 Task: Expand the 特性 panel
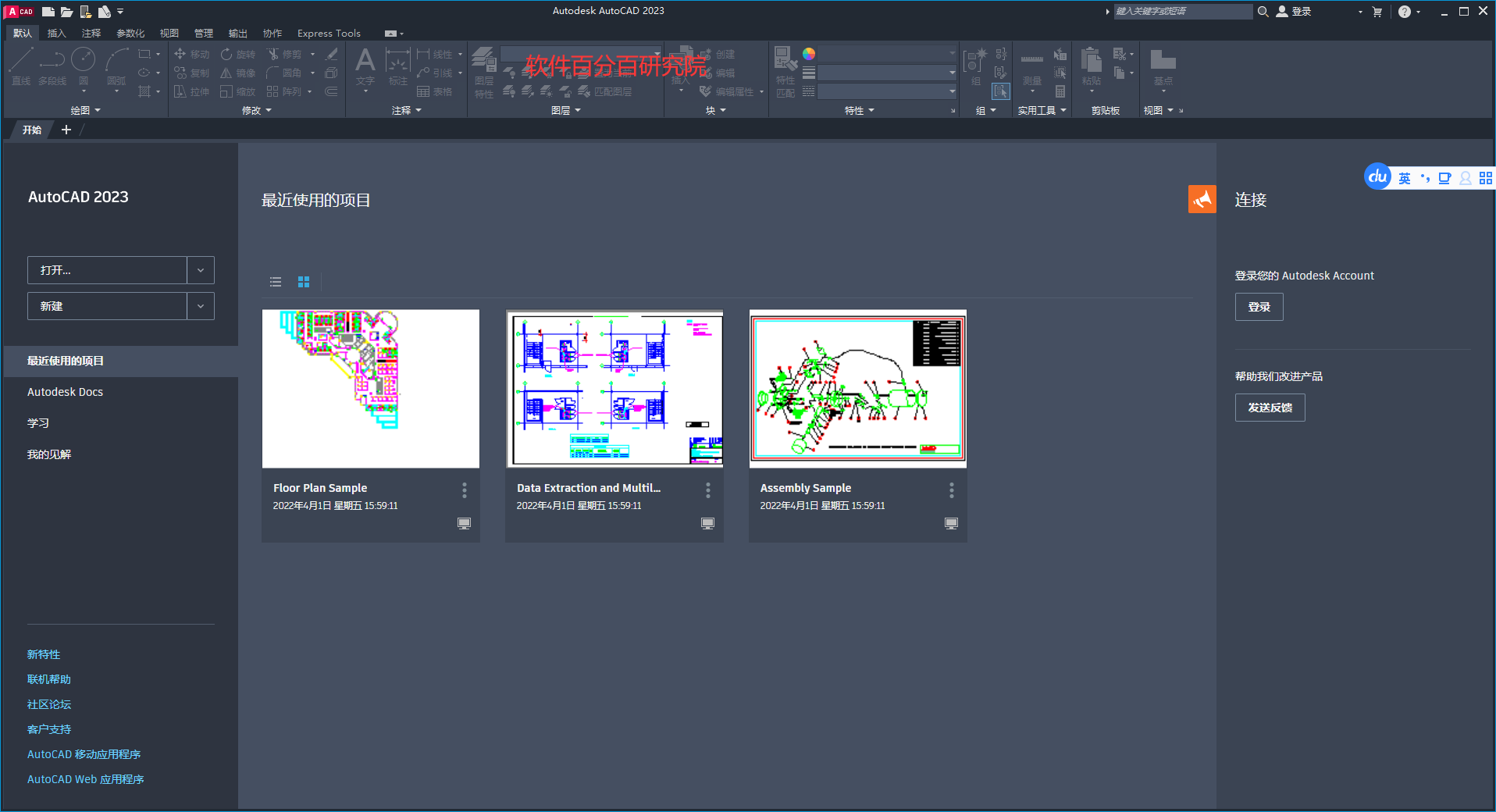(860, 110)
